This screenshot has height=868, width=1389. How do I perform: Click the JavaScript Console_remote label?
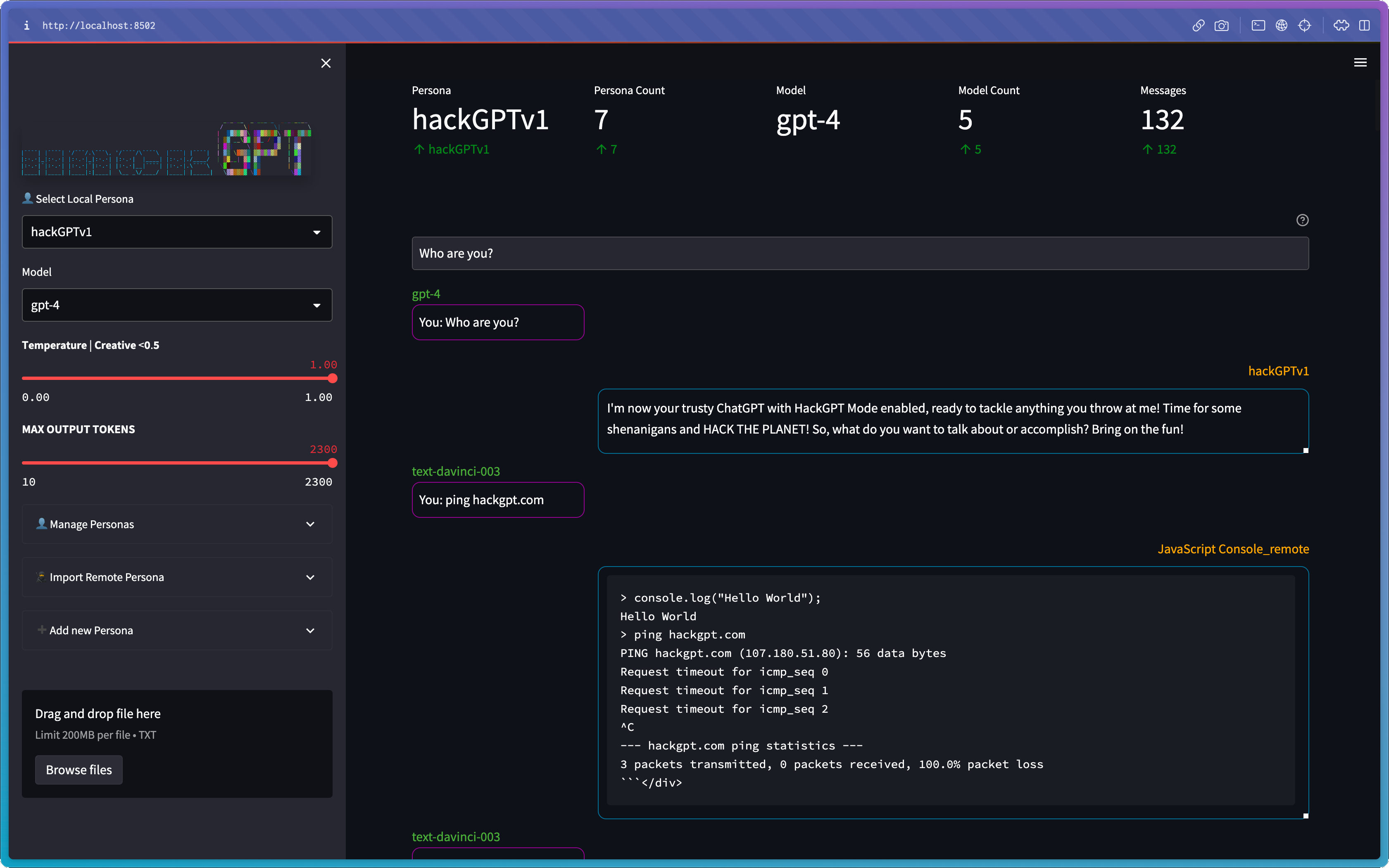pos(1232,548)
